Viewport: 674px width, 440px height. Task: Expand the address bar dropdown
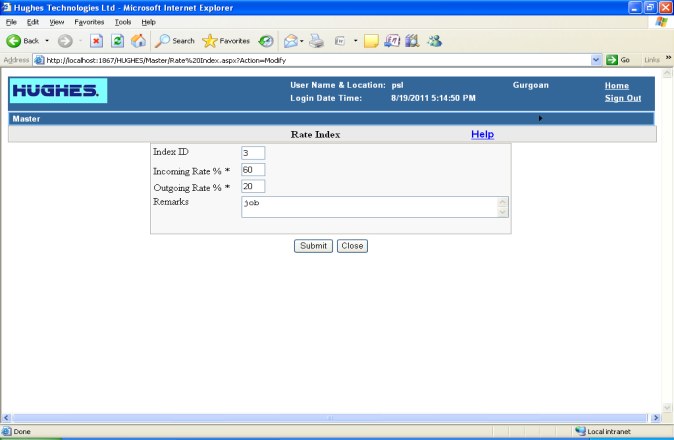[596, 60]
